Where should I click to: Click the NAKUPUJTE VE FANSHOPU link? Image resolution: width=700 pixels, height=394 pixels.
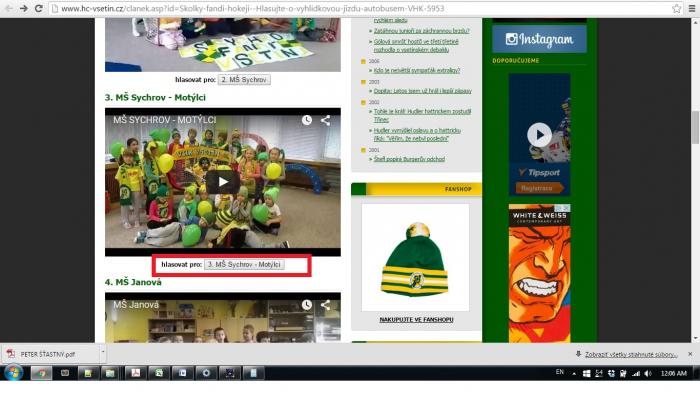click(416, 319)
